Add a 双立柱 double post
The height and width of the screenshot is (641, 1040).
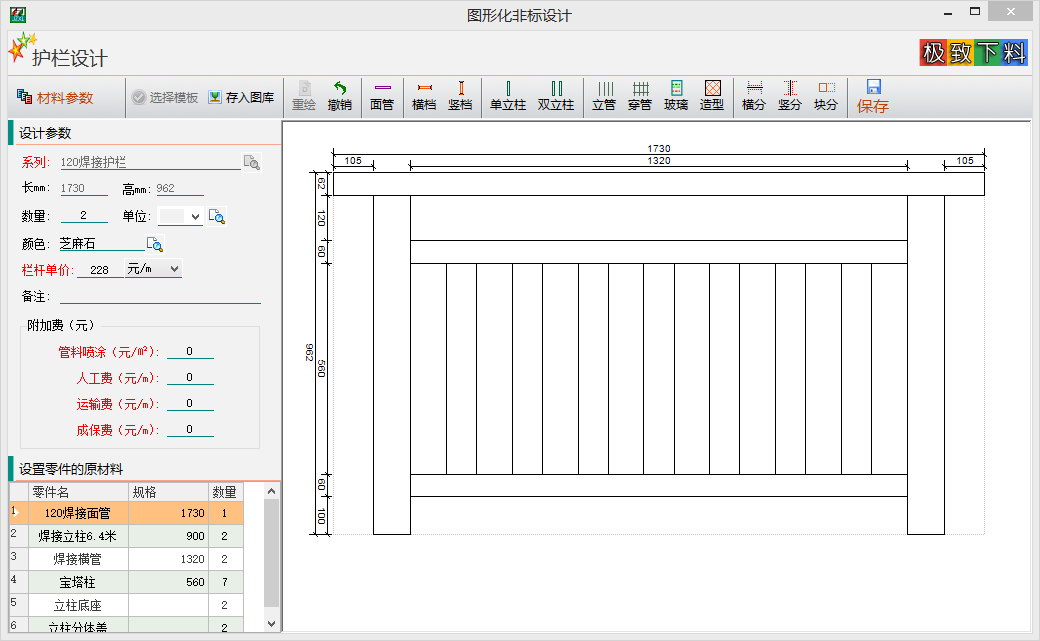556,97
